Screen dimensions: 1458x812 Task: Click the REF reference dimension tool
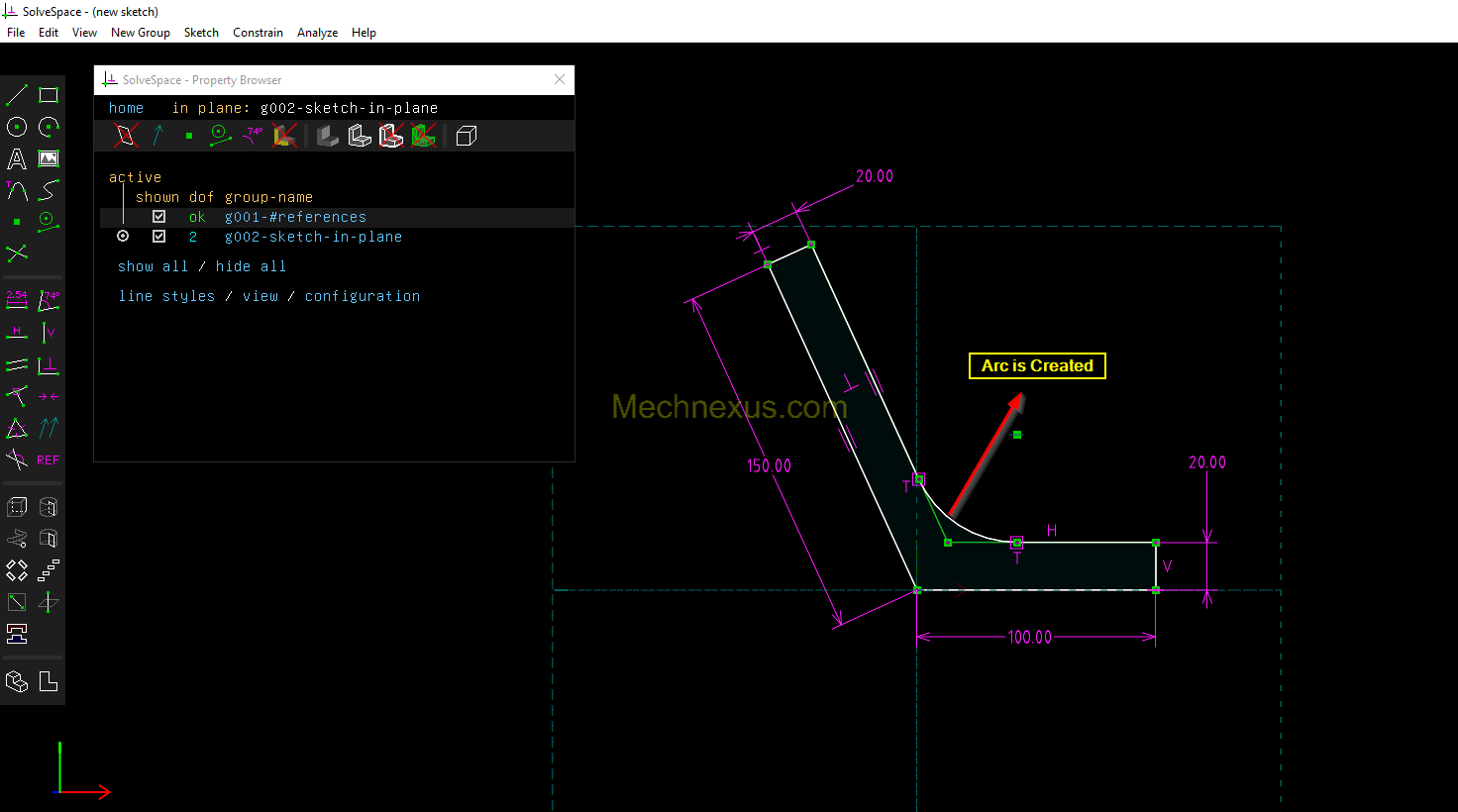pos(49,460)
